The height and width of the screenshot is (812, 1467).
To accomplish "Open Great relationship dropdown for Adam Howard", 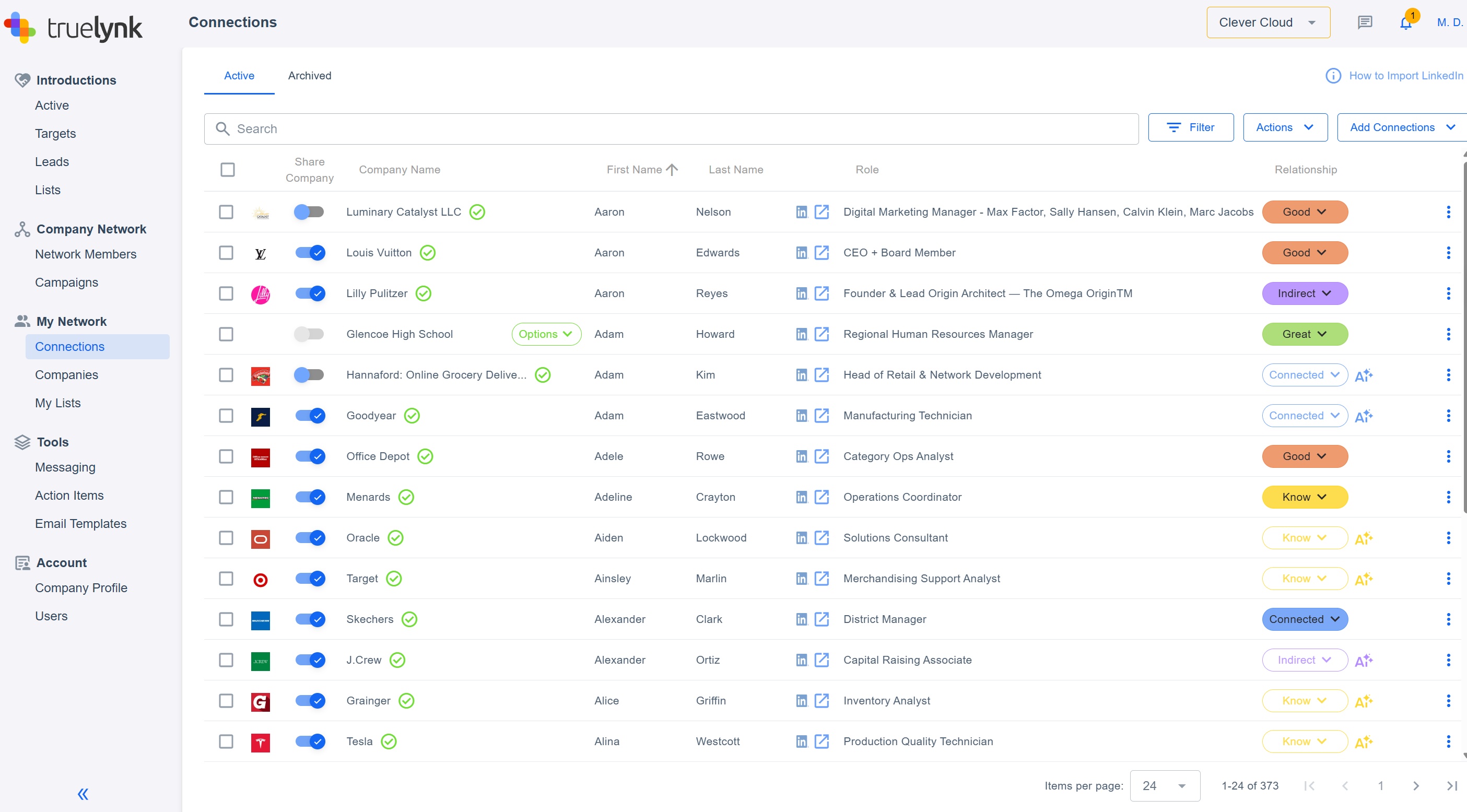I will [x=1305, y=334].
